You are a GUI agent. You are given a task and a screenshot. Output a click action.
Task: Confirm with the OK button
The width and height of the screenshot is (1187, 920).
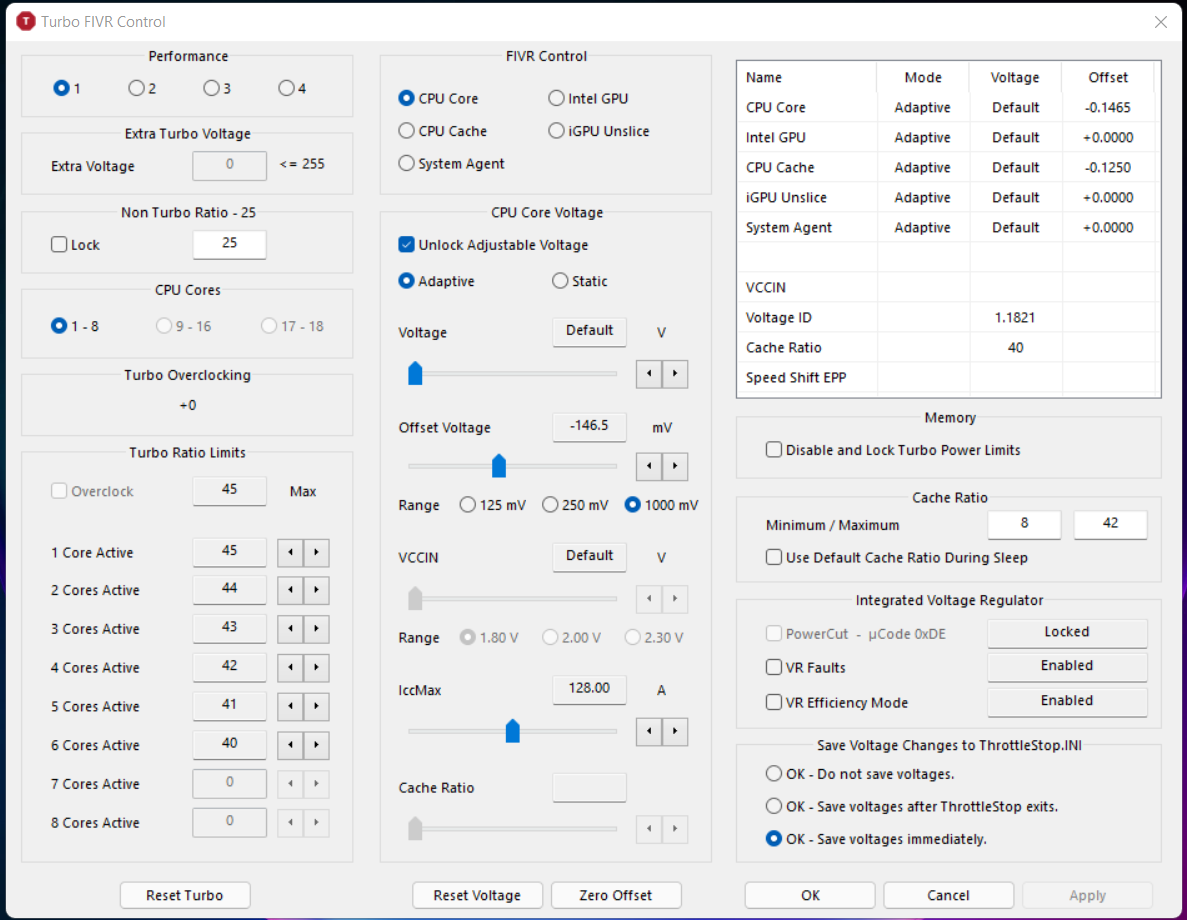(x=810, y=895)
